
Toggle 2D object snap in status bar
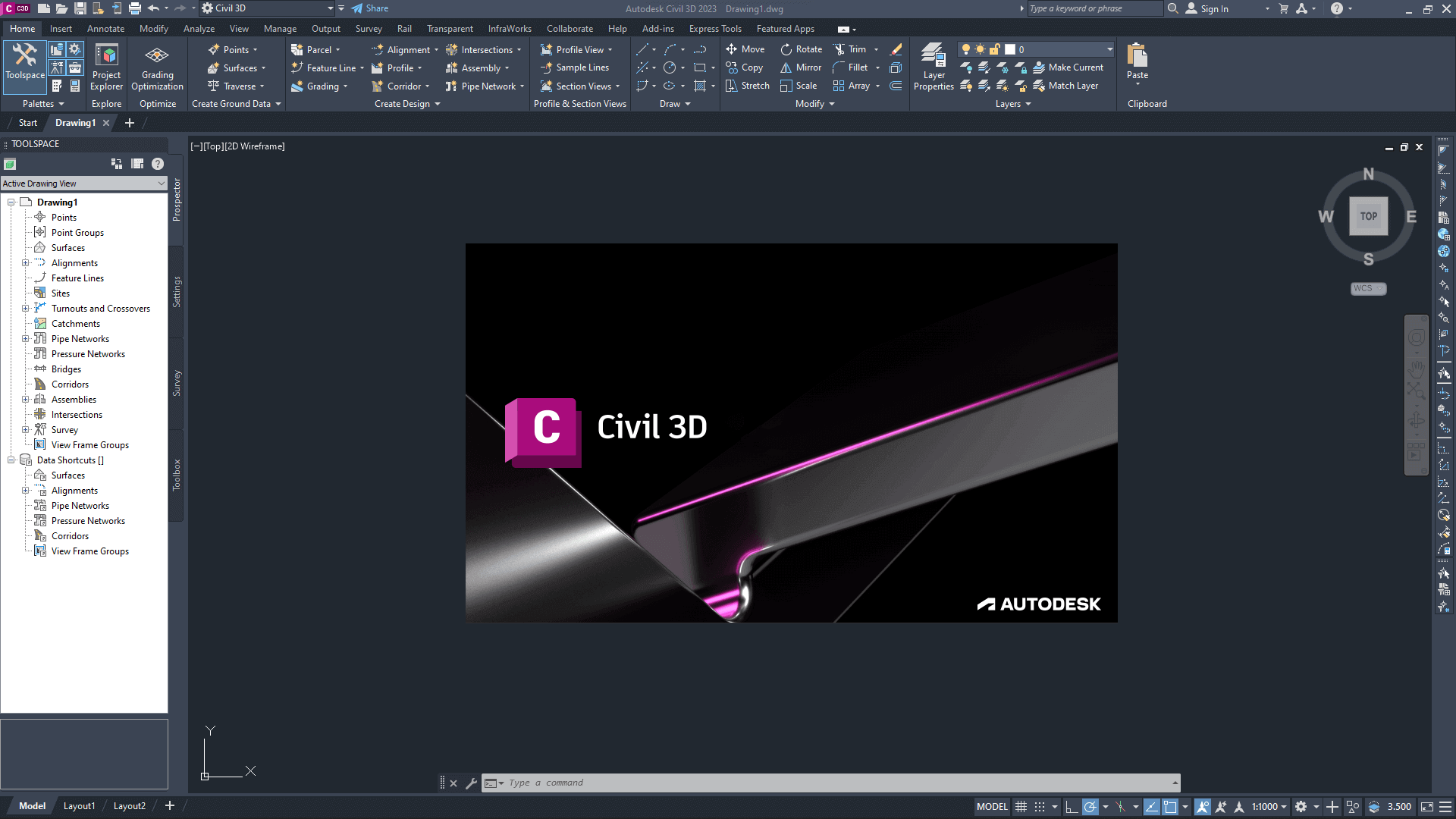click(1170, 807)
